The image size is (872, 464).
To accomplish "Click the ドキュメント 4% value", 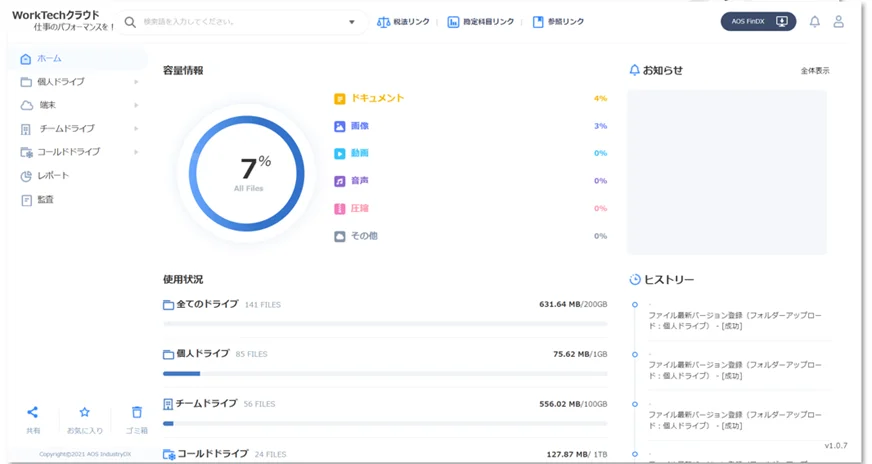I will pyautogui.click(x=600, y=98).
